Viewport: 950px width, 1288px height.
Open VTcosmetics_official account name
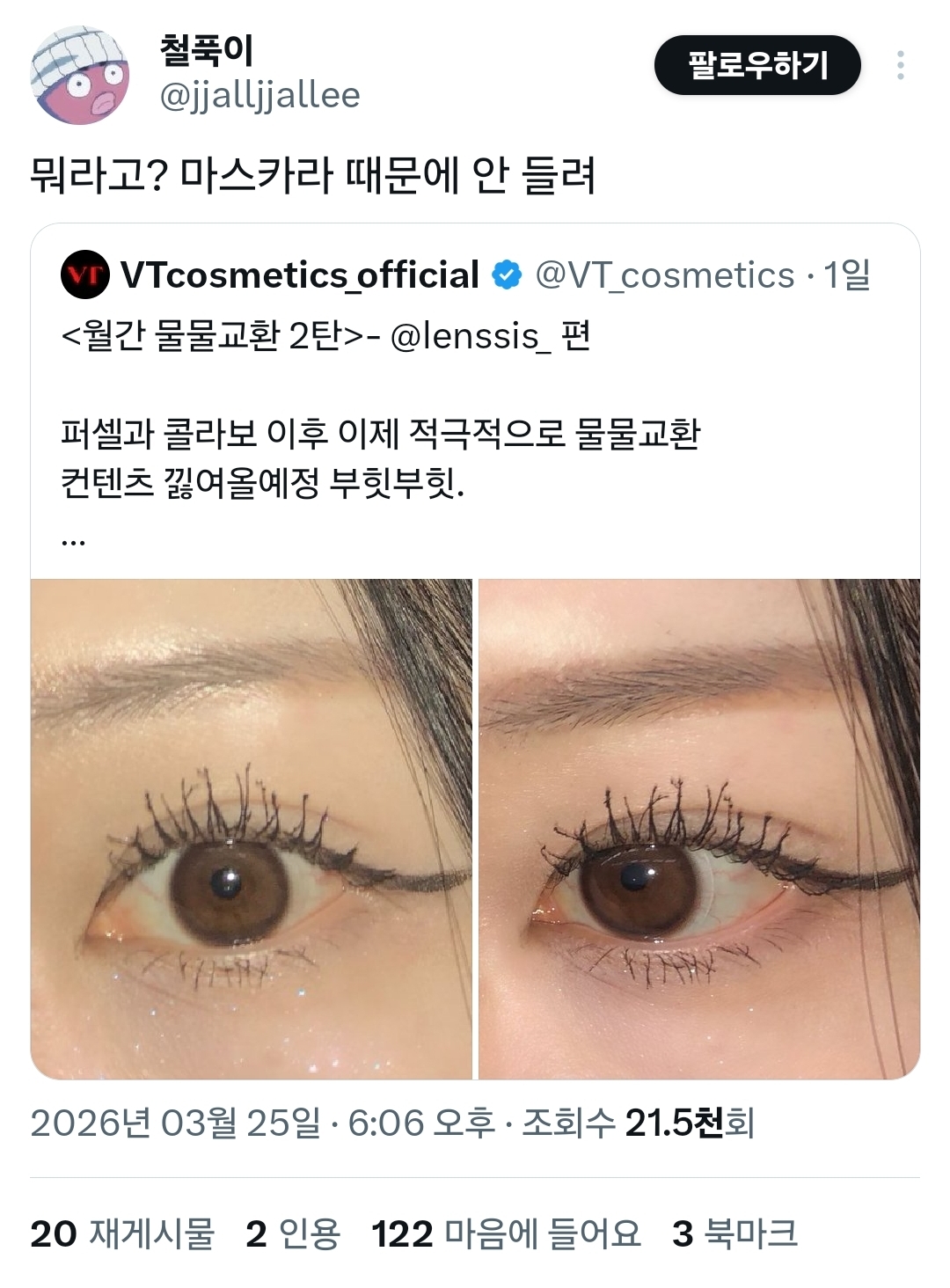pyautogui.click(x=300, y=275)
